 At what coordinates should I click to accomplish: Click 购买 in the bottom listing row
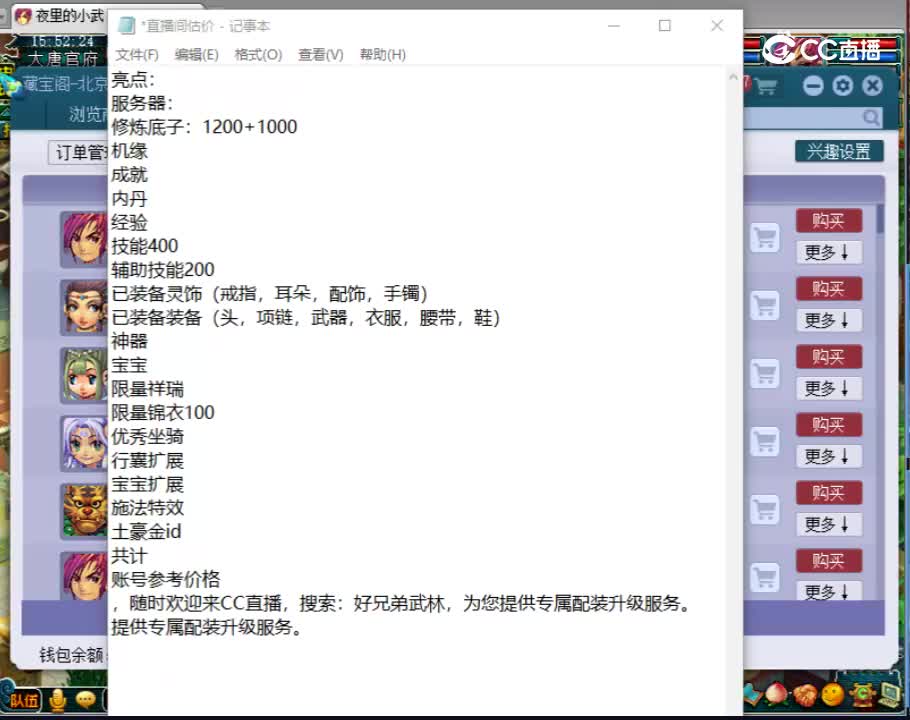828,560
